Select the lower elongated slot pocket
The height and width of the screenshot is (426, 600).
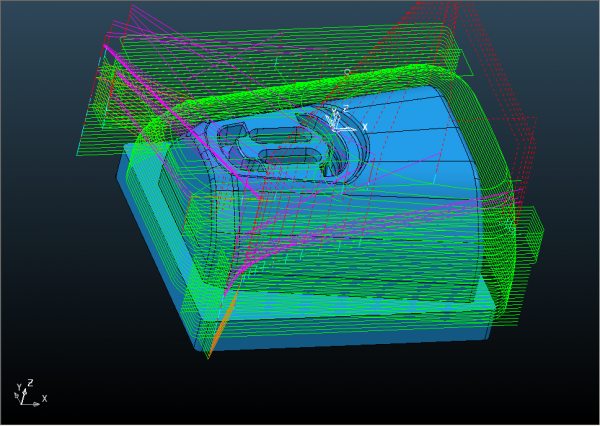click(x=289, y=156)
